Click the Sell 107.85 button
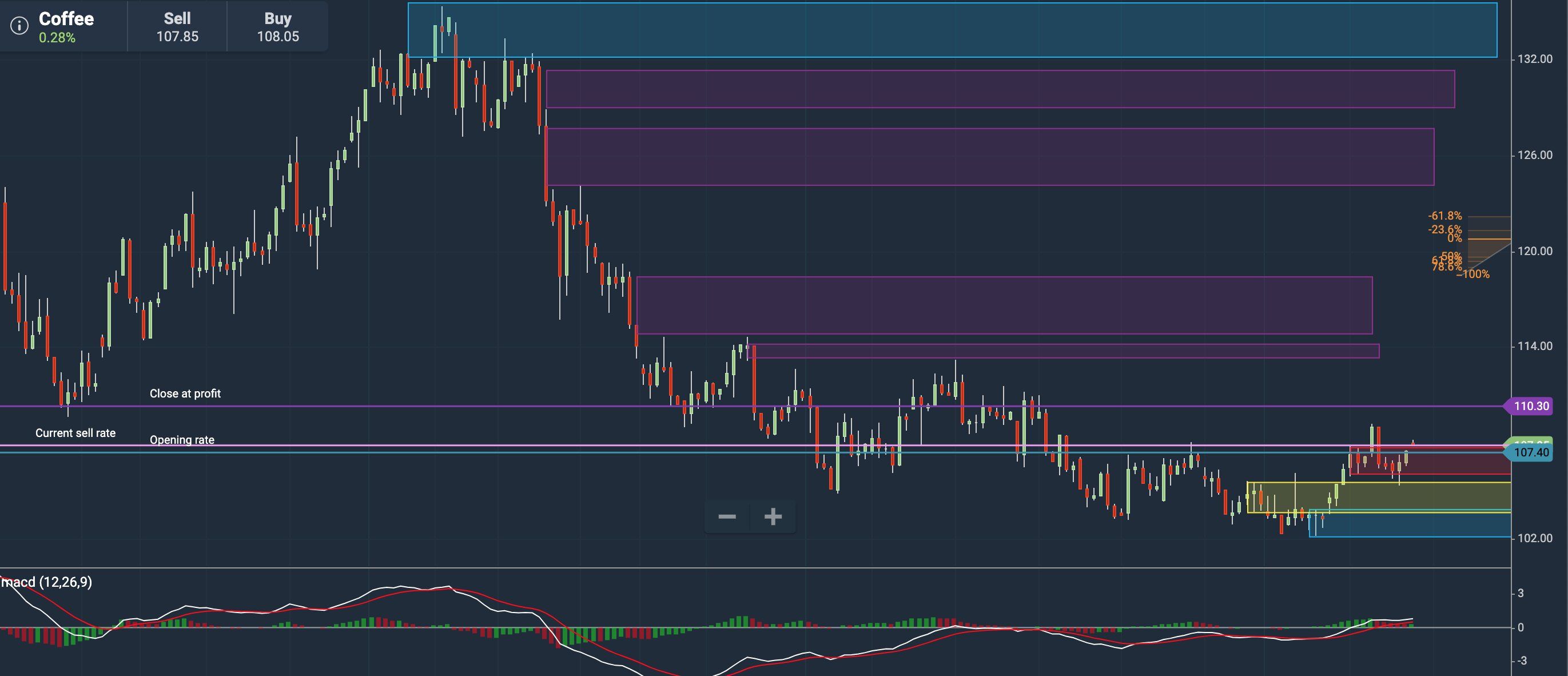This screenshot has height=676, width=1568. point(177,27)
